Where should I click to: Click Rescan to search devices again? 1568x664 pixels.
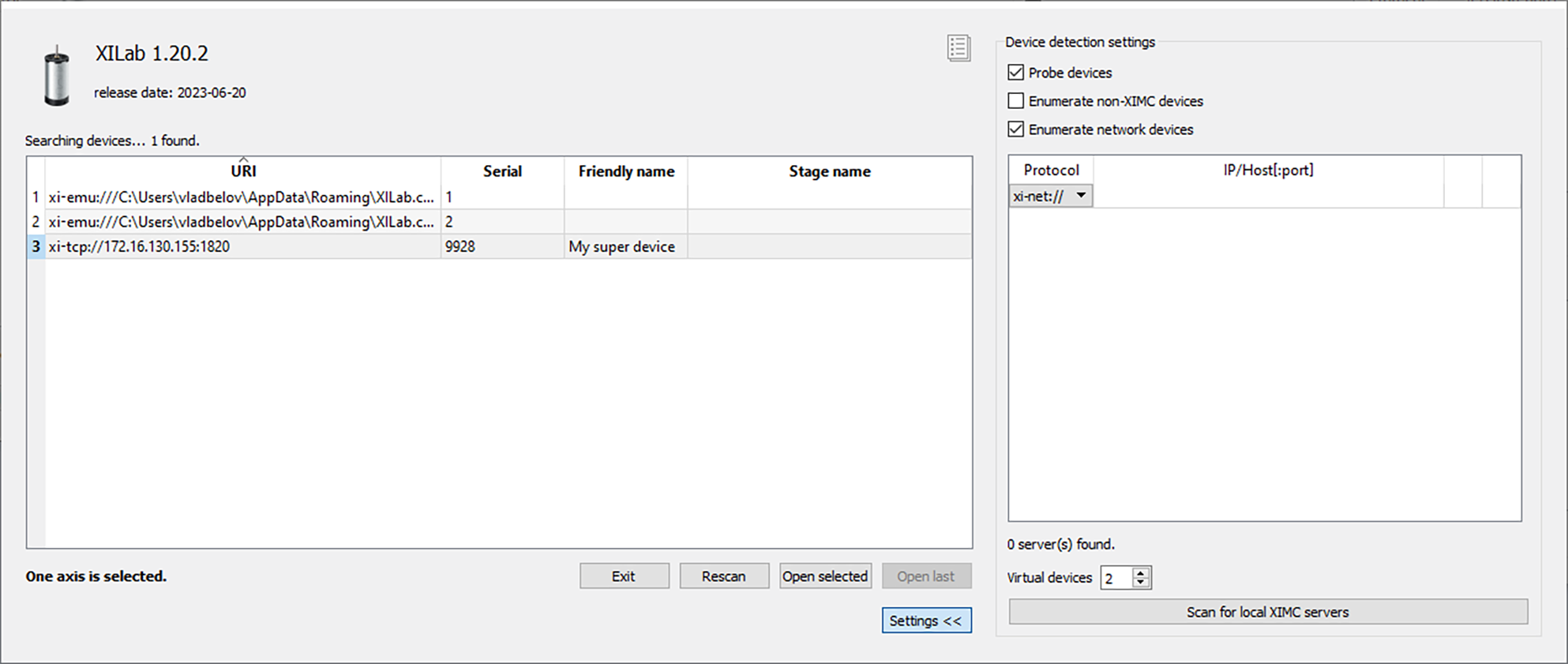click(x=723, y=576)
